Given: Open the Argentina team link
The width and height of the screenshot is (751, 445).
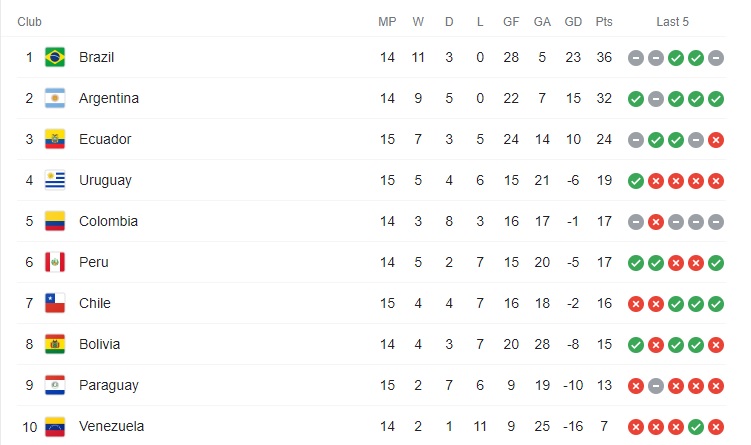Looking at the screenshot, I should (108, 99).
